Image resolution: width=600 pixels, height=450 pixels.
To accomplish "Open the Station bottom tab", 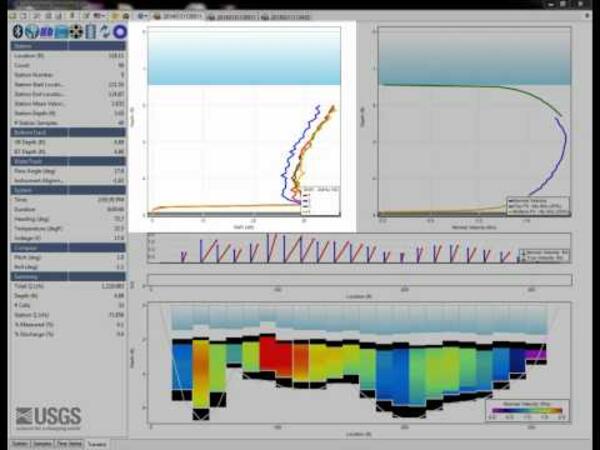I will tap(19, 442).
